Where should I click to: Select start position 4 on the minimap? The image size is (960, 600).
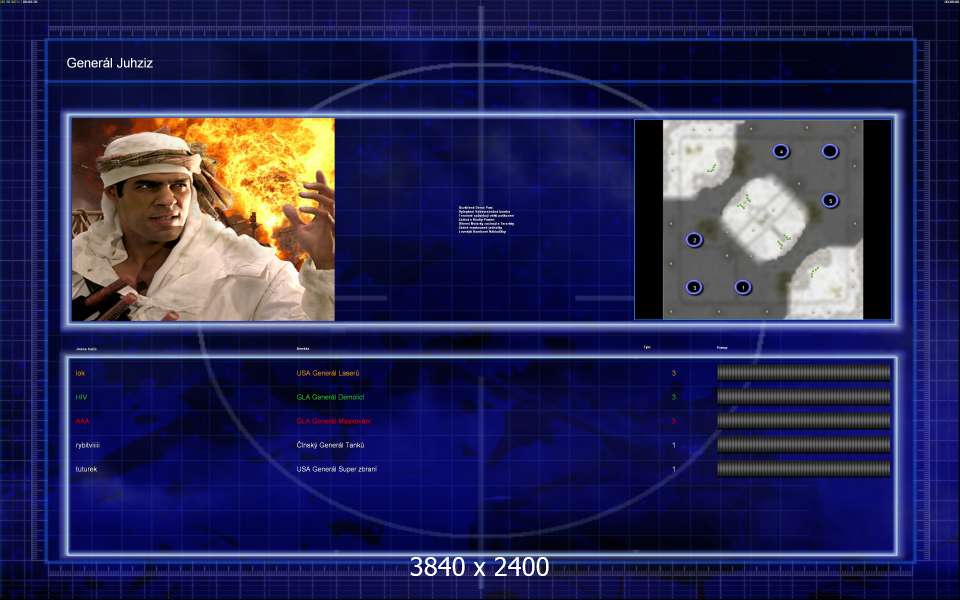[x=781, y=151]
